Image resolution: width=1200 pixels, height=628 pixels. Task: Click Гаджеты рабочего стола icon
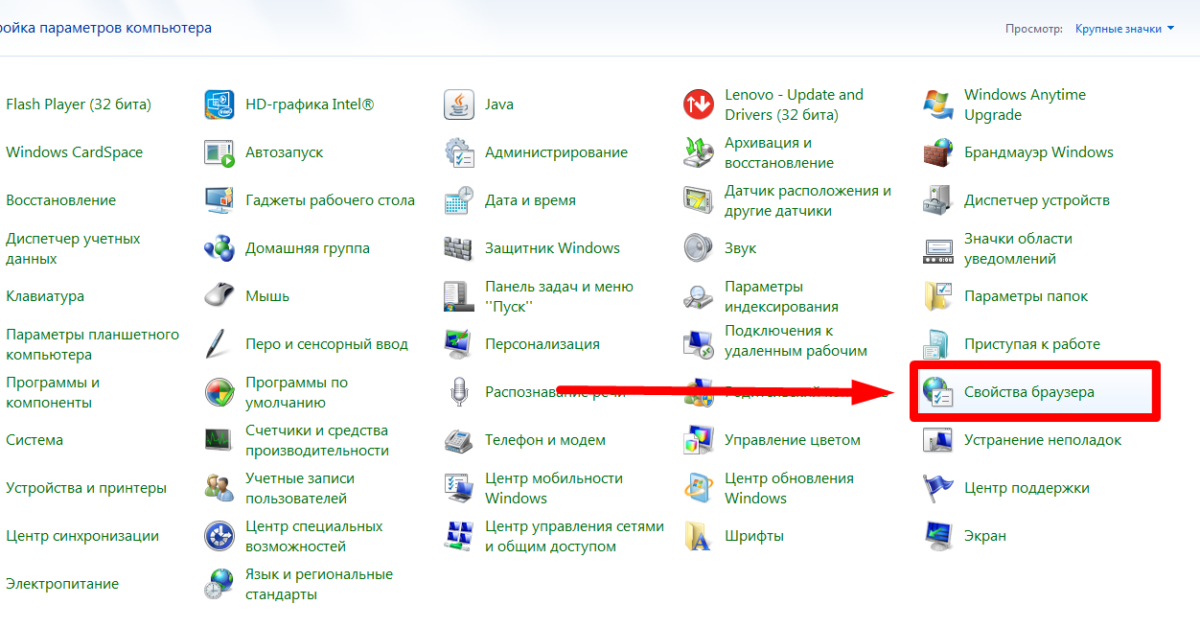click(219, 200)
